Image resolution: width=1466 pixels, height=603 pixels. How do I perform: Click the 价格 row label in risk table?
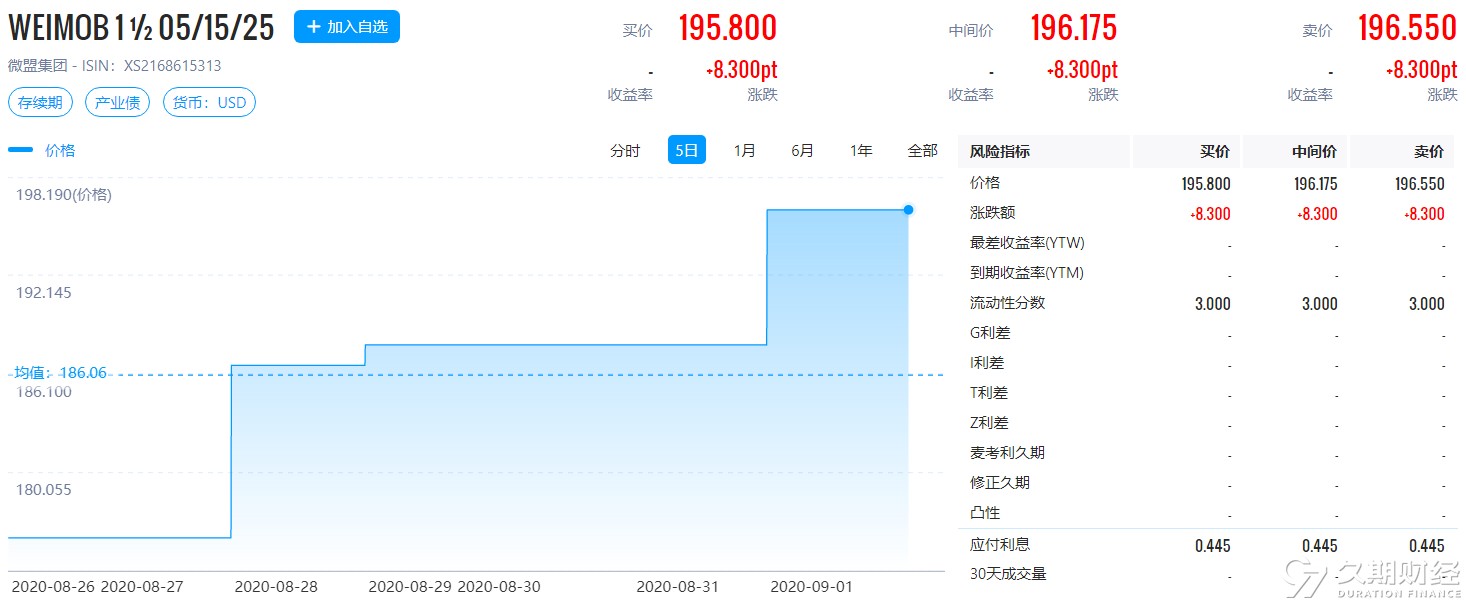(x=985, y=183)
